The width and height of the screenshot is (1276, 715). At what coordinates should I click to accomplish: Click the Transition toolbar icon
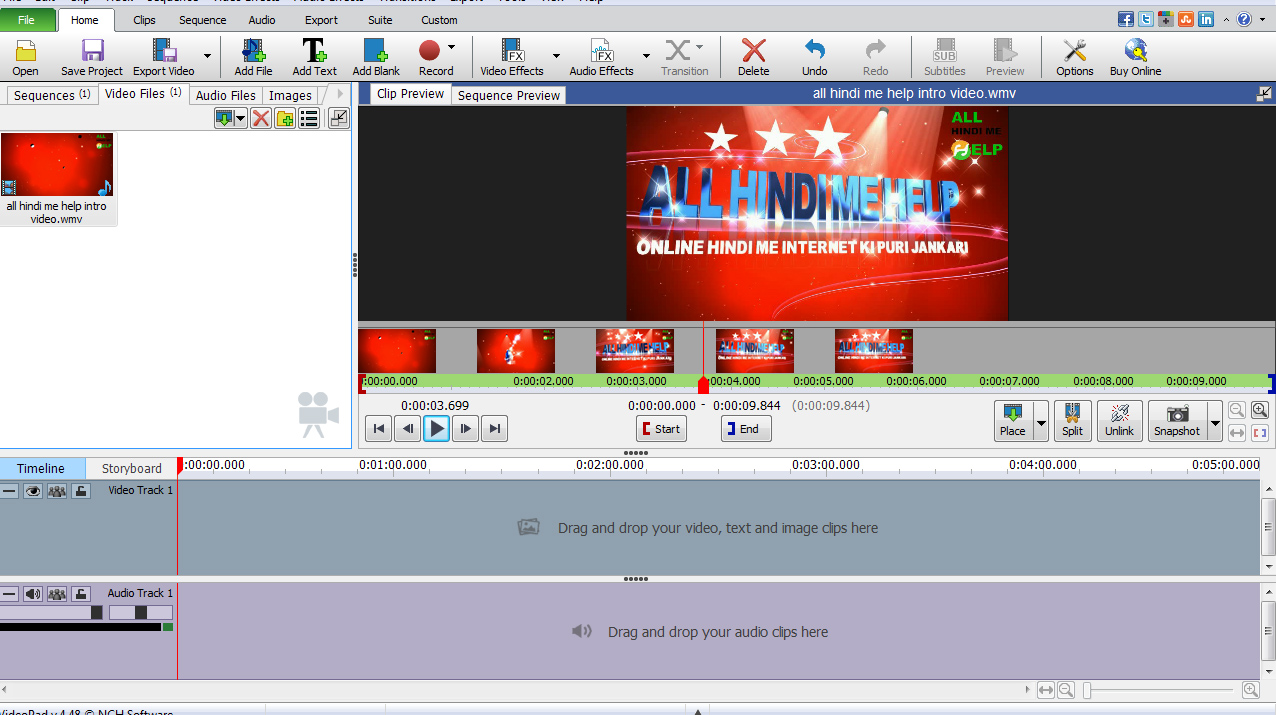click(679, 50)
